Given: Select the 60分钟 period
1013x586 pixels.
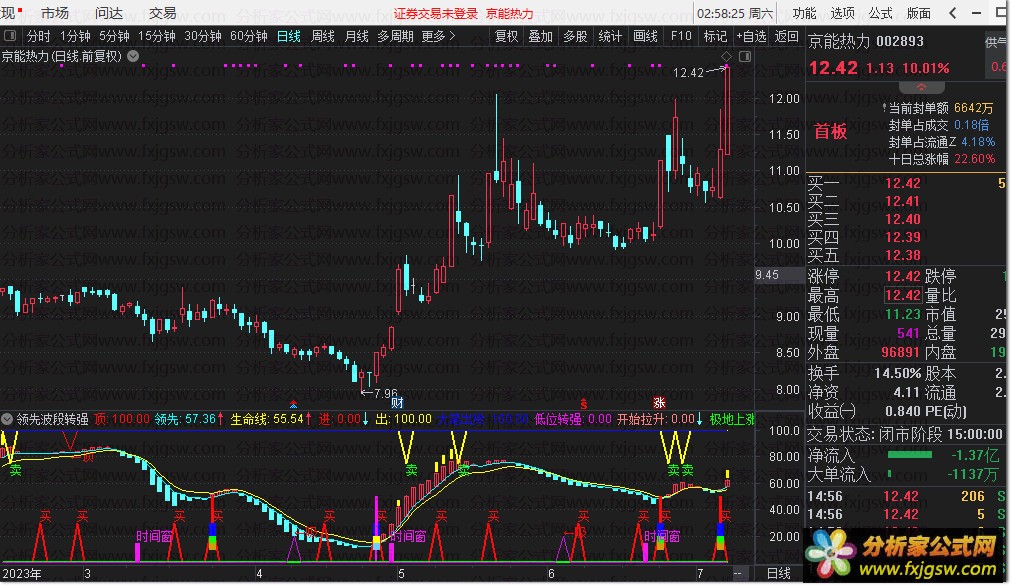Looking at the screenshot, I should 249,36.
